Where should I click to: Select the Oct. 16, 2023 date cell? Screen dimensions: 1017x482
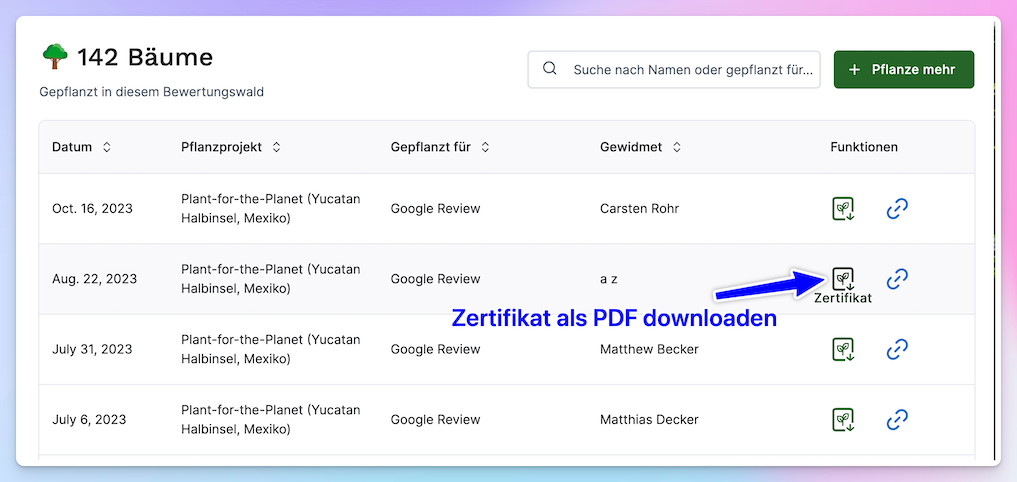coord(92,209)
